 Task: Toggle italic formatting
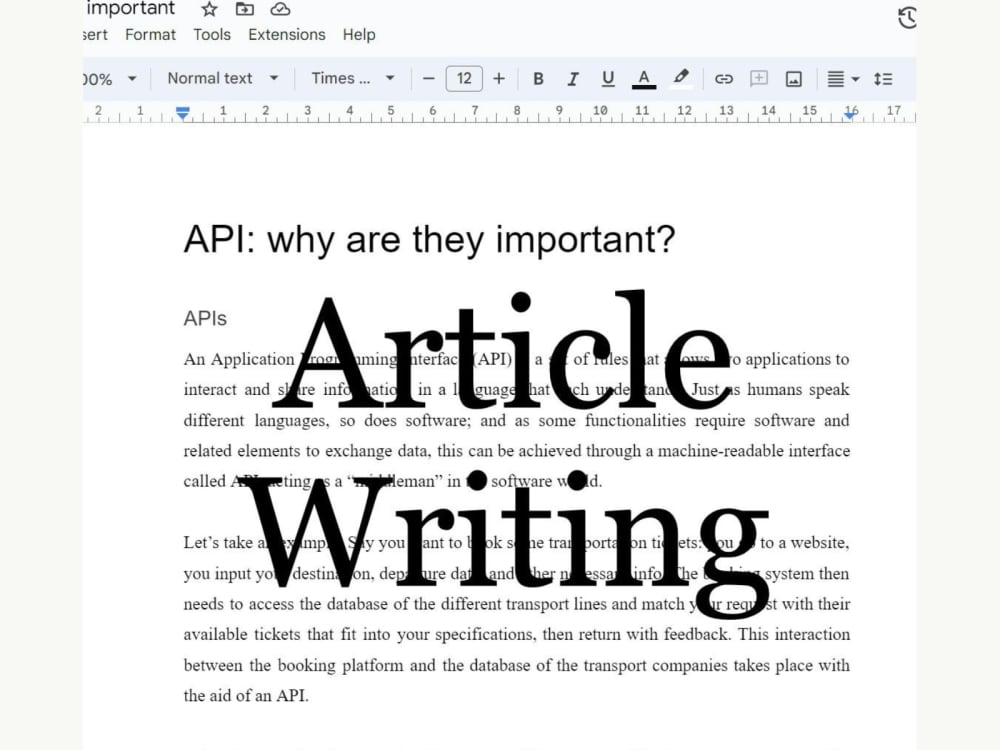573,79
